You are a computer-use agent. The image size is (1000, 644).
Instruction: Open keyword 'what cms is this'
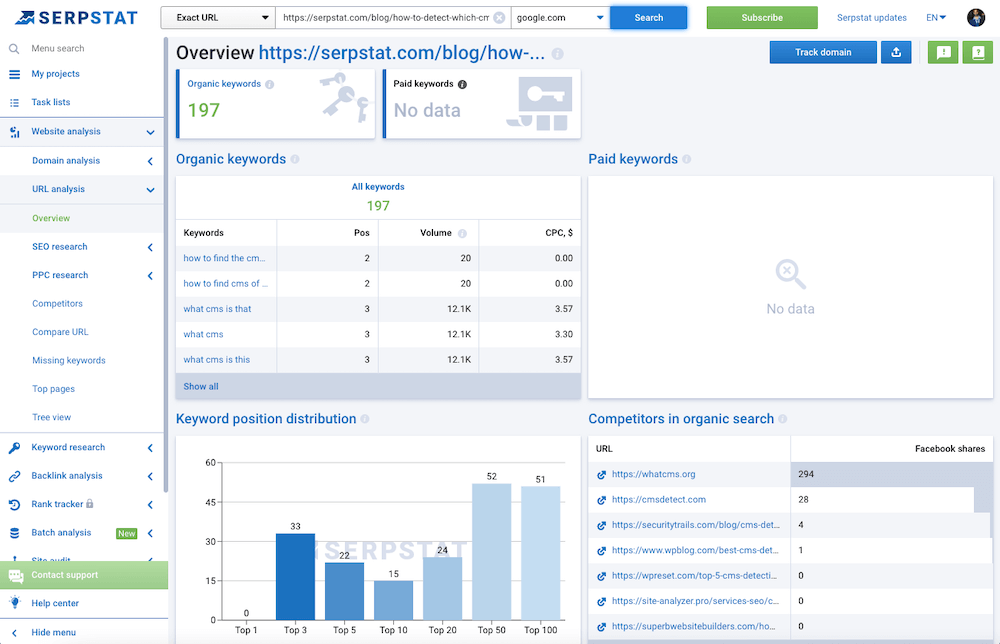(x=217, y=360)
